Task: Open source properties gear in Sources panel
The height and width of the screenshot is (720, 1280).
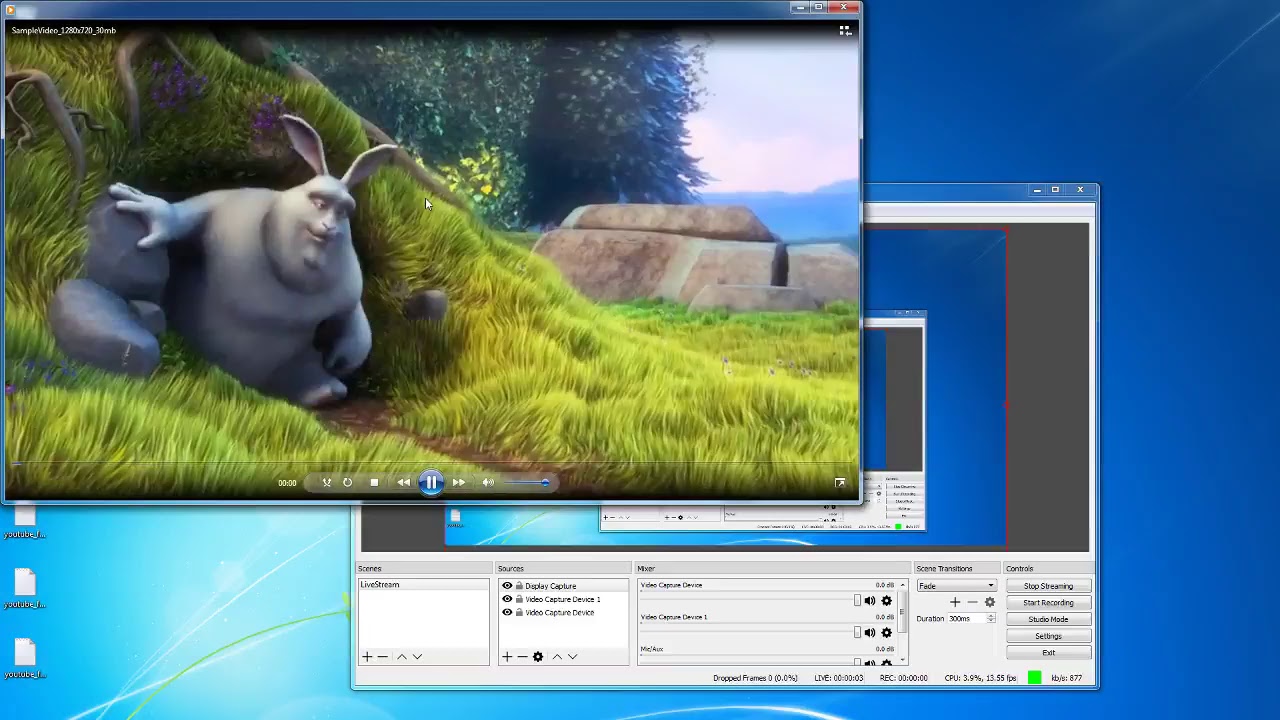Action: point(538,657)
